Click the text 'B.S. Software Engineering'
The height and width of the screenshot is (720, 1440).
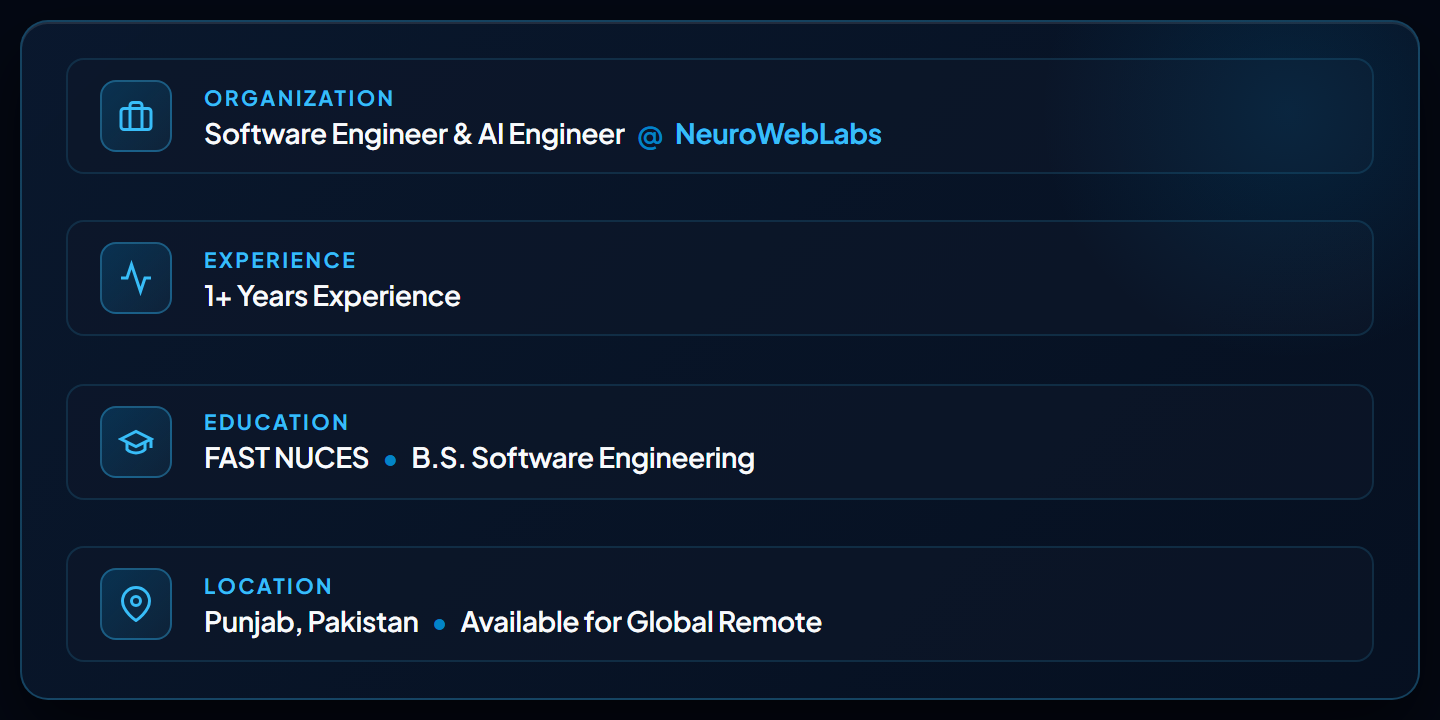click(x=583, y=458)
